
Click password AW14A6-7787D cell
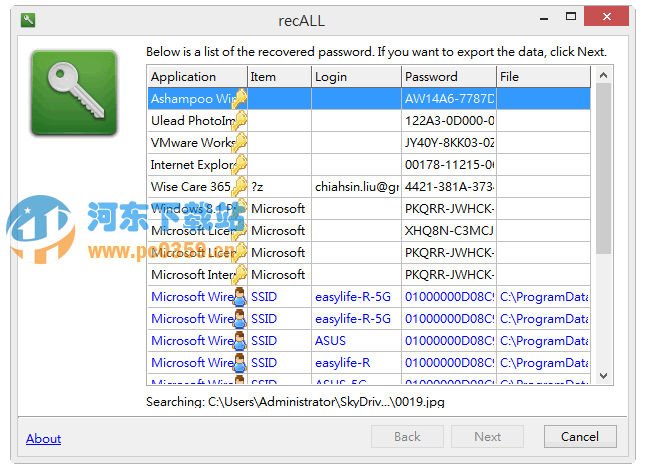point(449,99)
